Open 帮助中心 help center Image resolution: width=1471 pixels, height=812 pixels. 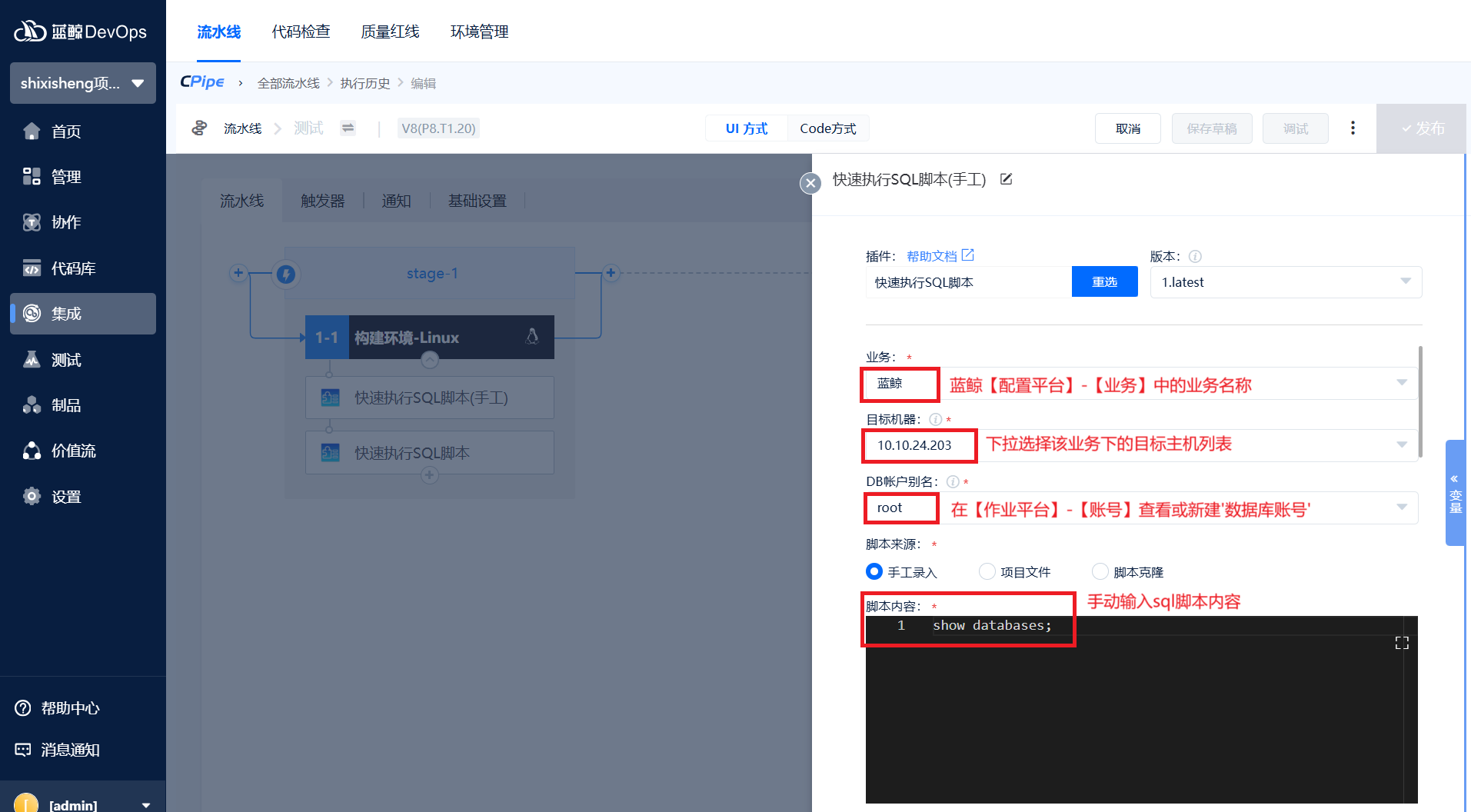click(x=69, y=708)
